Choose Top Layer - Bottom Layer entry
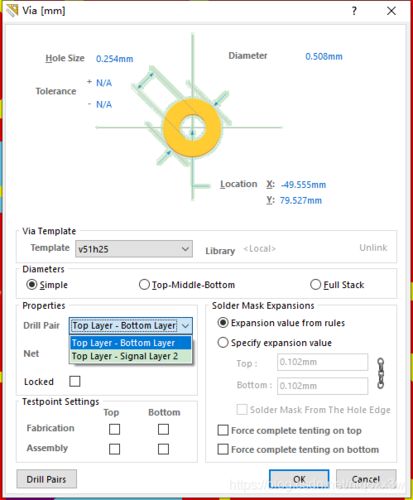The width and height of the screenshot is (413, 500). [x=131, y=343]
